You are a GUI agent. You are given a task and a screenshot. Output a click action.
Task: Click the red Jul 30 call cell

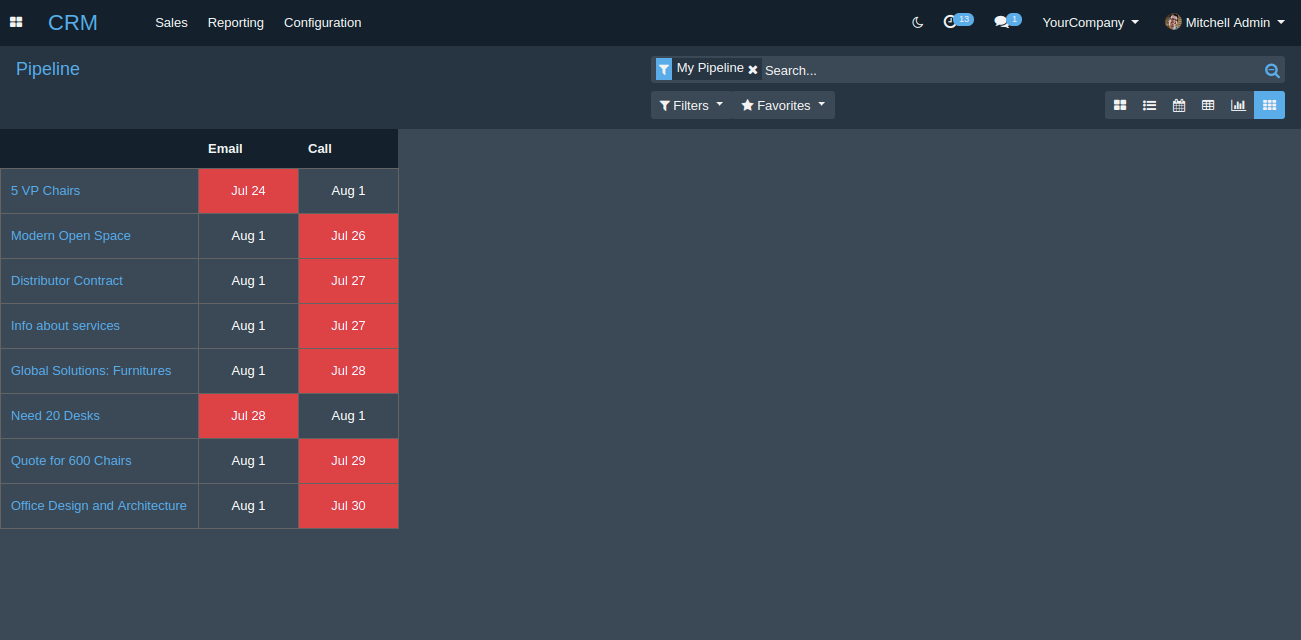(348, 505)
